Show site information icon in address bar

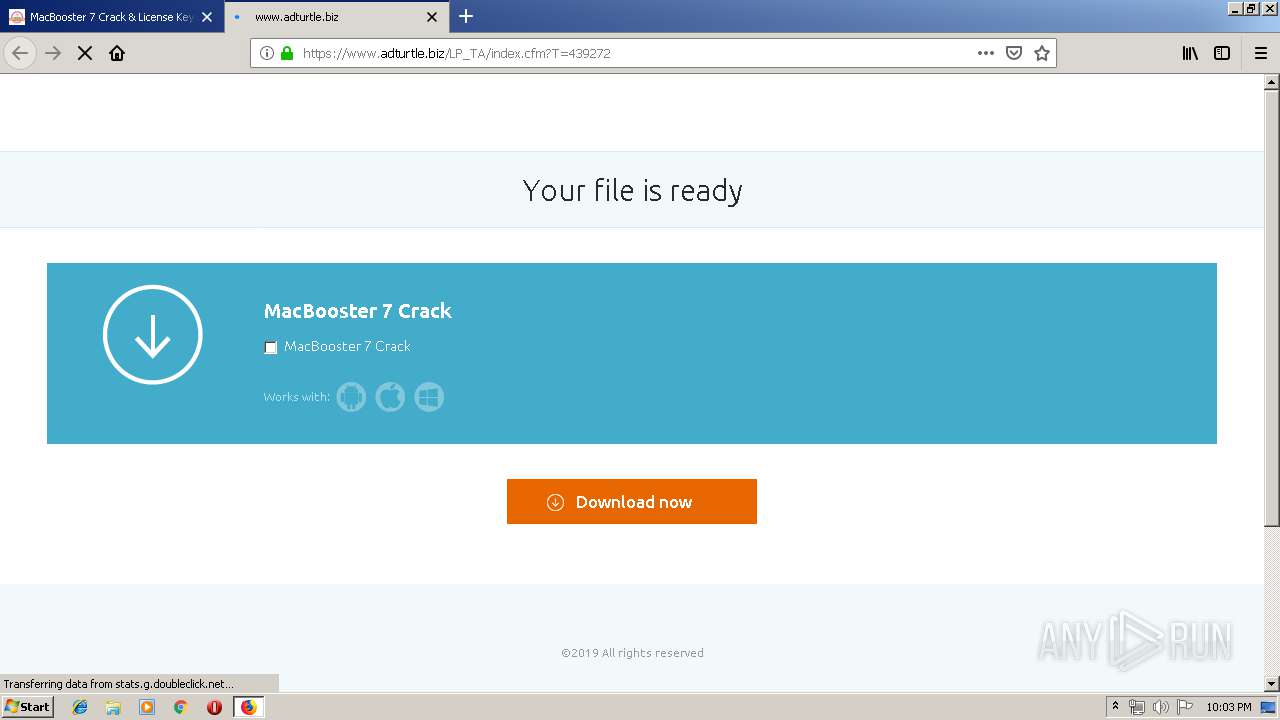click(x=267, y=53)
